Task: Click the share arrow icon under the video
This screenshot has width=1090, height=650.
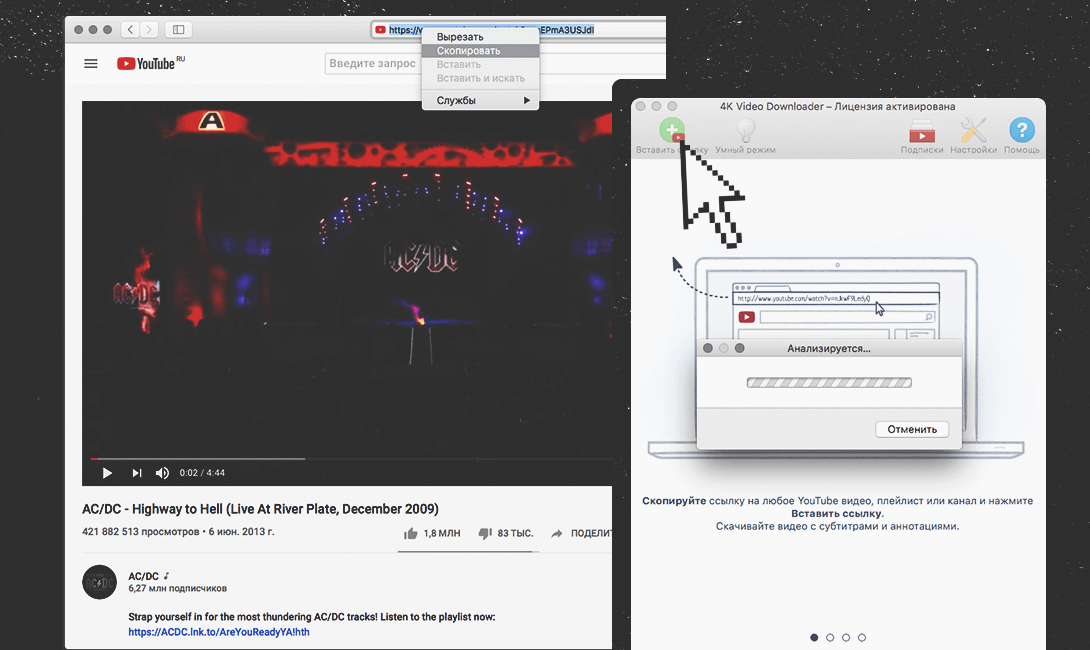Action: [557, 533]
